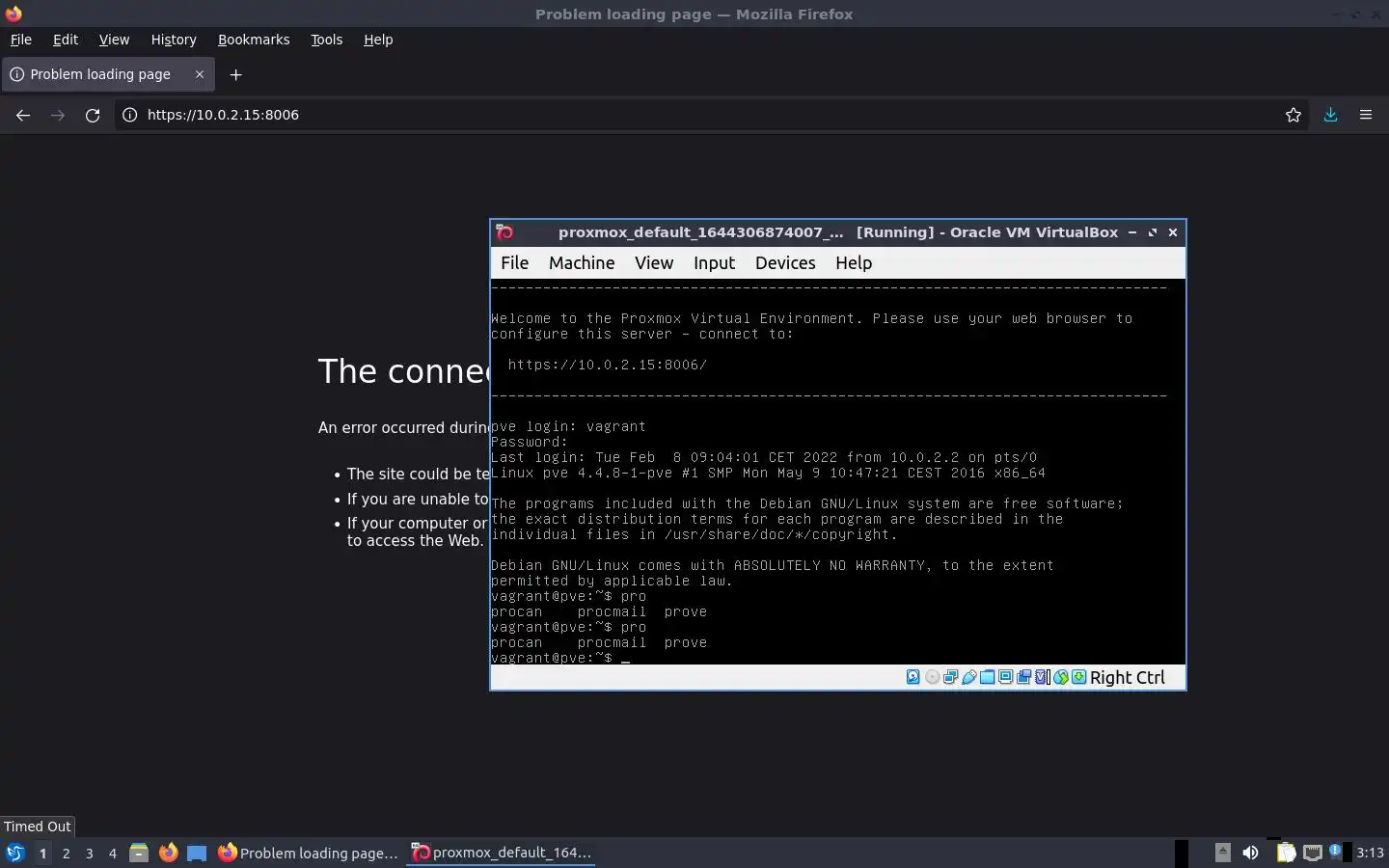1389x868 pixels.
Task: Click the VirtualBox optical drive status icon
Action: tap(932, 677)
